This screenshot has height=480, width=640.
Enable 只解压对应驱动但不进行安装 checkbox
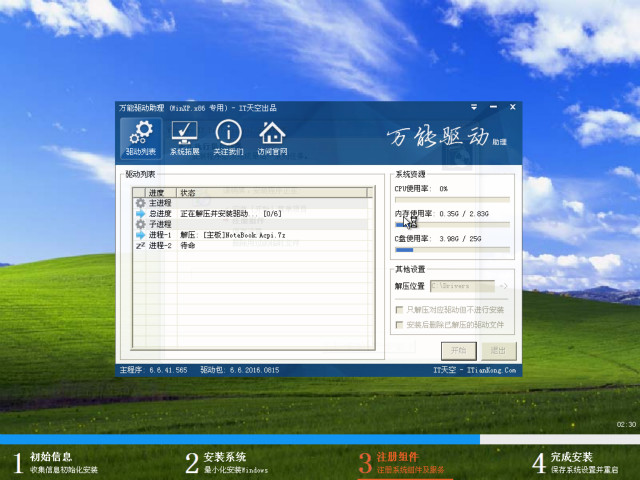[400, 311]
